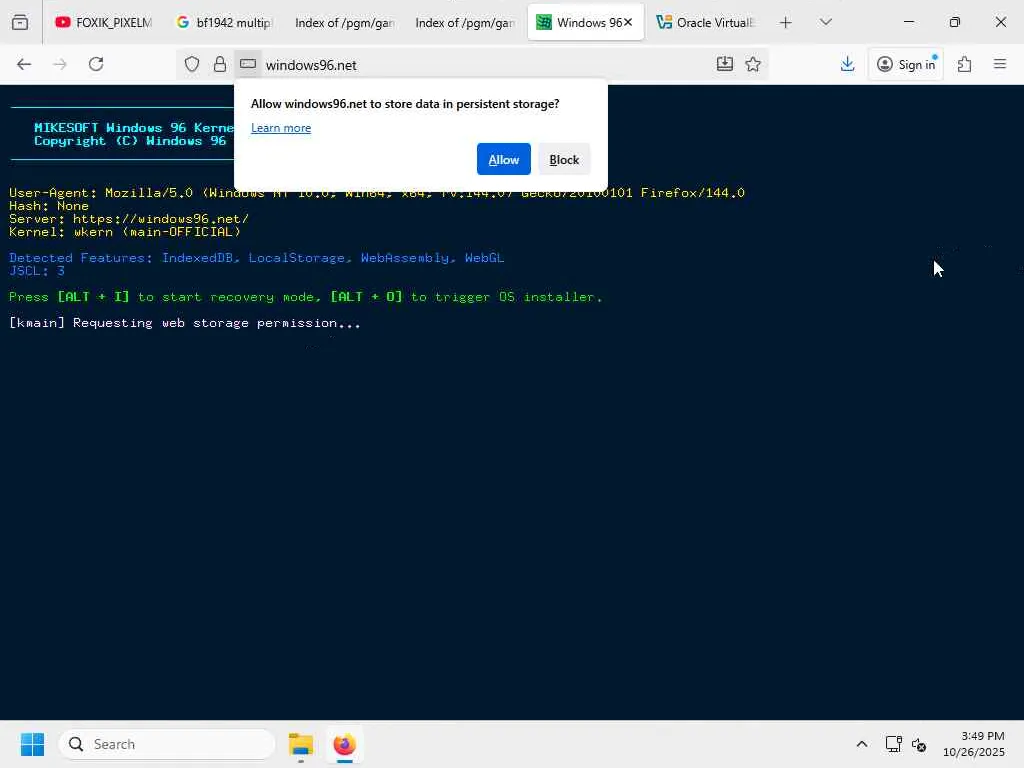Open the clock showing 3:49 PM
This screenshot has height=768, width=1024.
[x=974, y=744]
